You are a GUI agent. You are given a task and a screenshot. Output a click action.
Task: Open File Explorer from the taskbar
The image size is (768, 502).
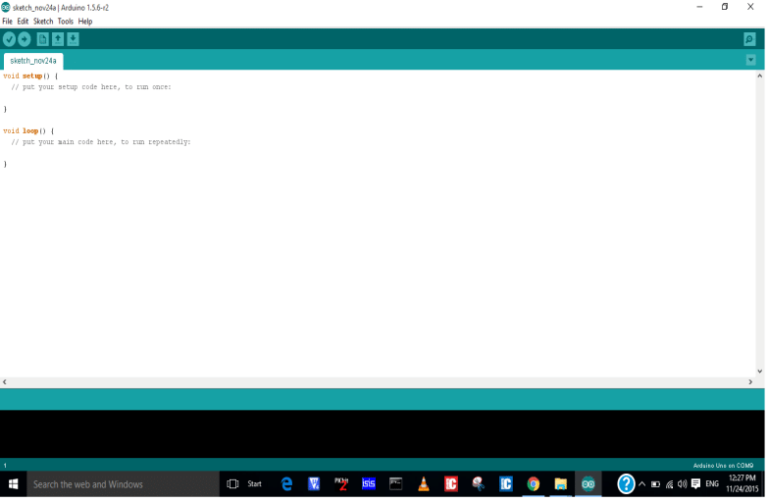pyautogui.click(x=560, y=484)
